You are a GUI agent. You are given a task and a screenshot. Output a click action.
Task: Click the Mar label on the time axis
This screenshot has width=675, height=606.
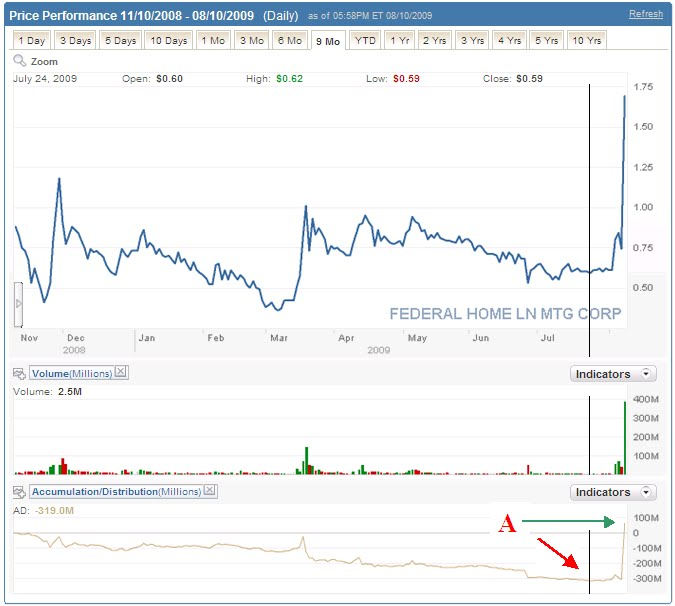tap(279, 338)
